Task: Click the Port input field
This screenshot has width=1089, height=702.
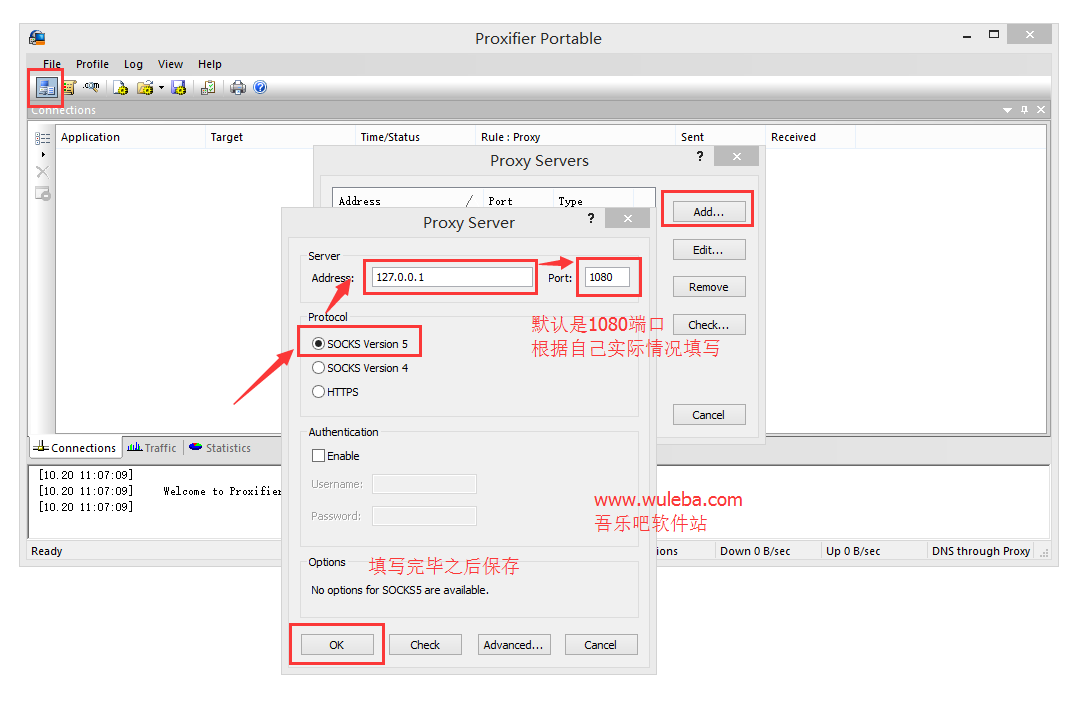Action: (607, 277)
